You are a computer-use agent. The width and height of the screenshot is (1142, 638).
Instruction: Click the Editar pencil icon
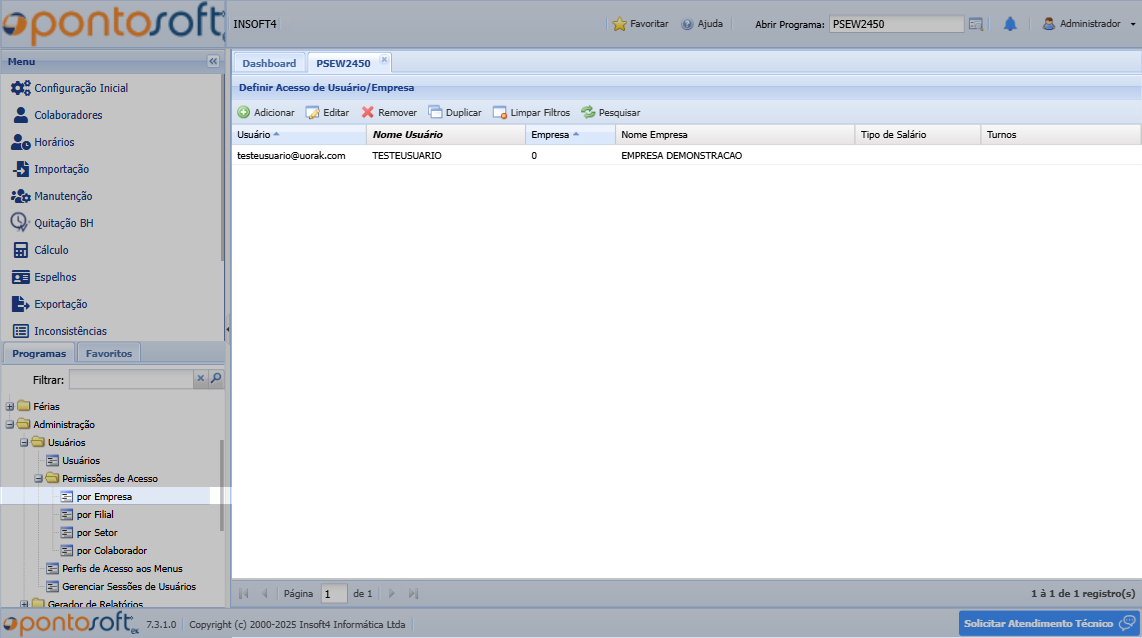click(x=313, y=113)
